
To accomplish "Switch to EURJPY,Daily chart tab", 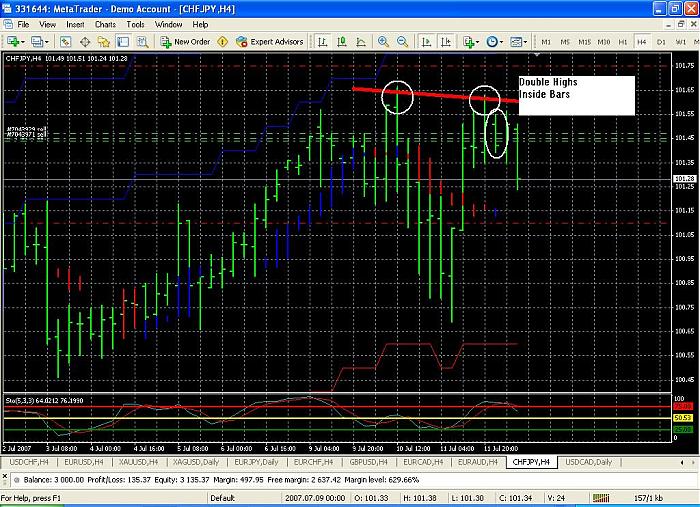I will [x=256, y=462].
